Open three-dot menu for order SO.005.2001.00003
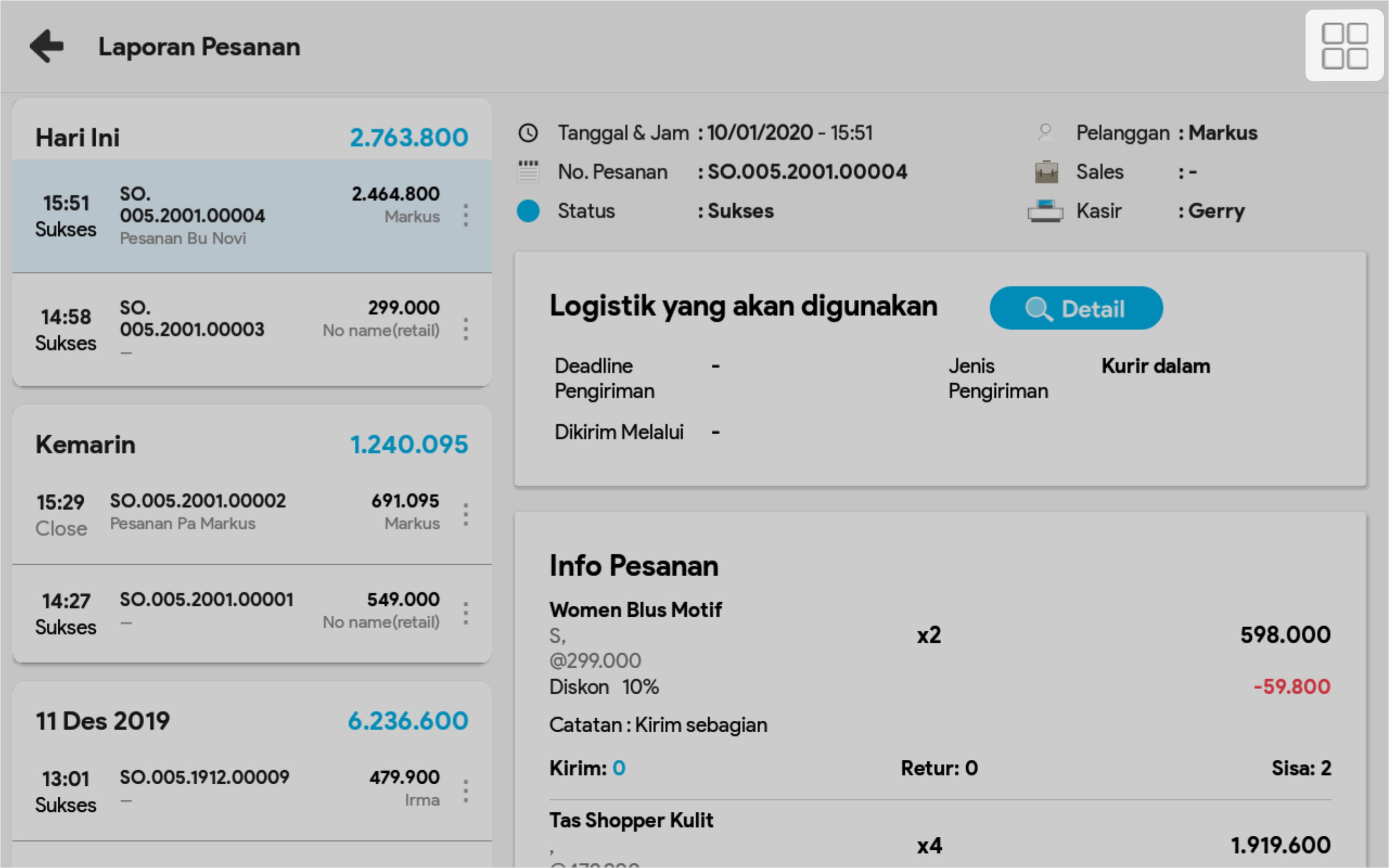Image resolution: width=1389 pixels, height=868 pixels. pos(465,329)
